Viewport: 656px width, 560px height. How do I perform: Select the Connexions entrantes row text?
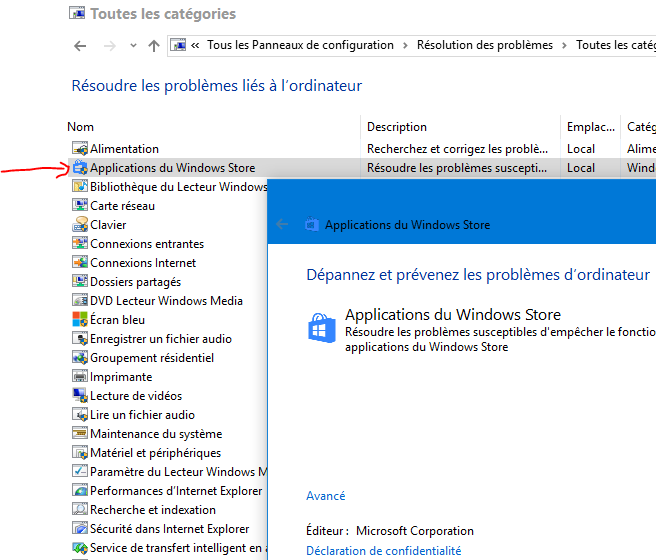[x=147, y=243]
